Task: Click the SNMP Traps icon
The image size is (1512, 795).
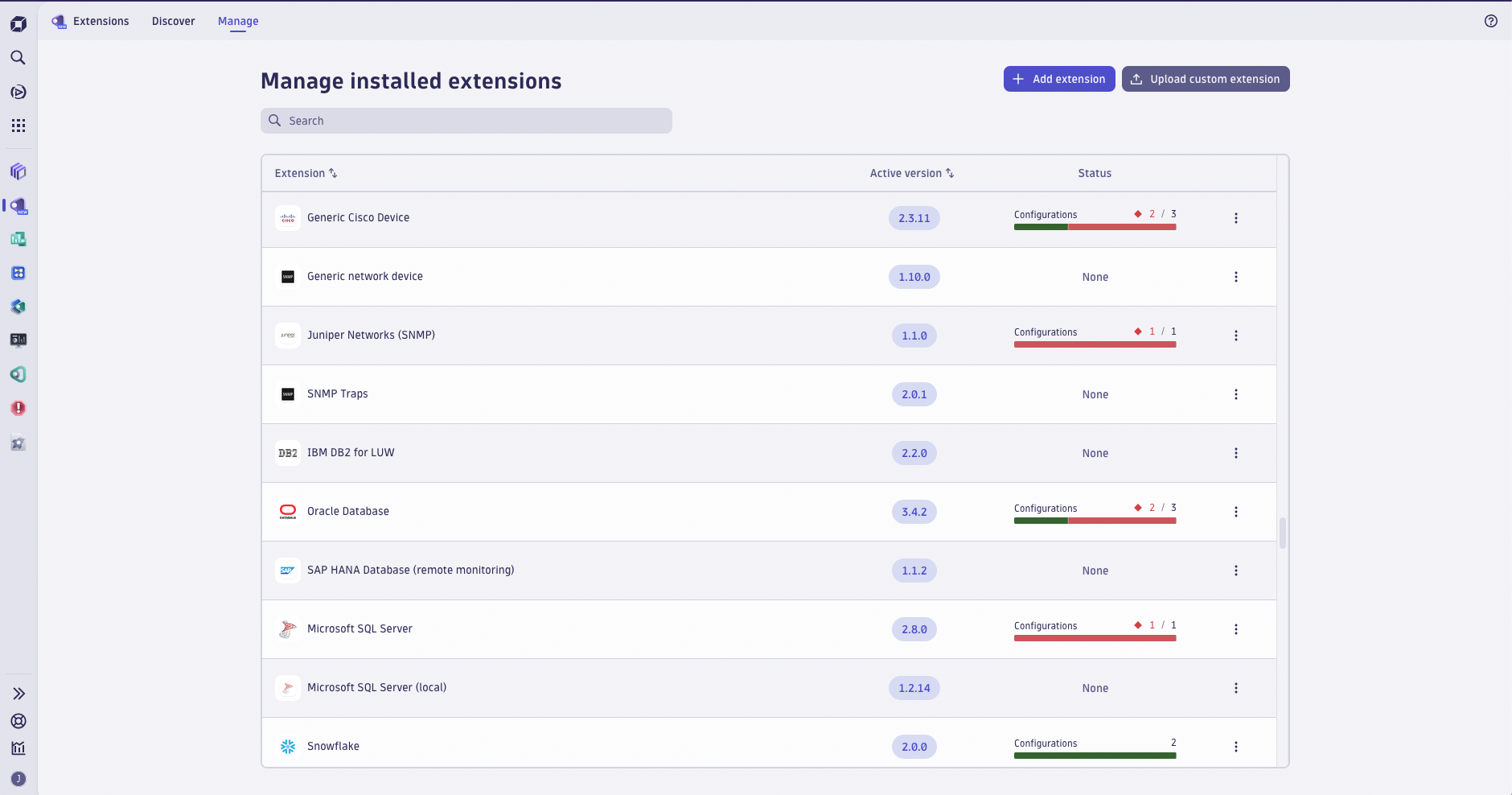Action: click(288, 394)
